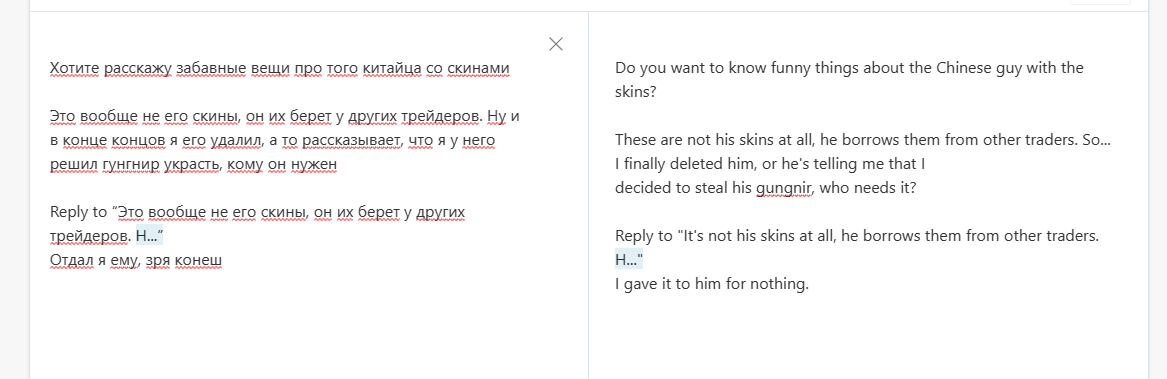1167x379 pixels.
Task: Place cursor in first Russian line starting "Хотите расскажу"
Action: (x=280, y=69)
